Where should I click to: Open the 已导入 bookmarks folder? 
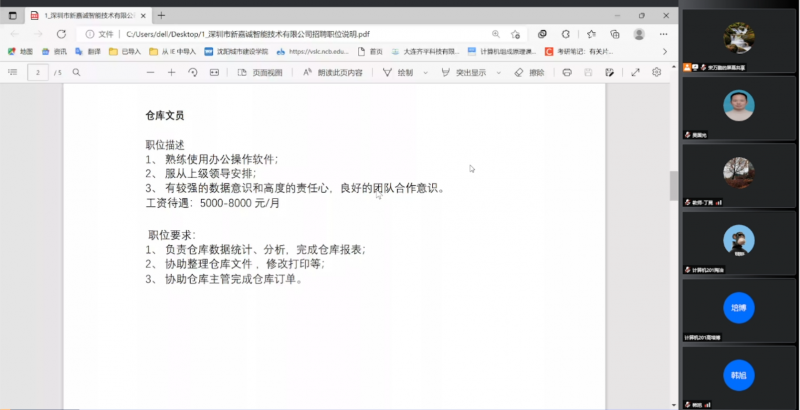pyautogui.click(x=125, y=51)
